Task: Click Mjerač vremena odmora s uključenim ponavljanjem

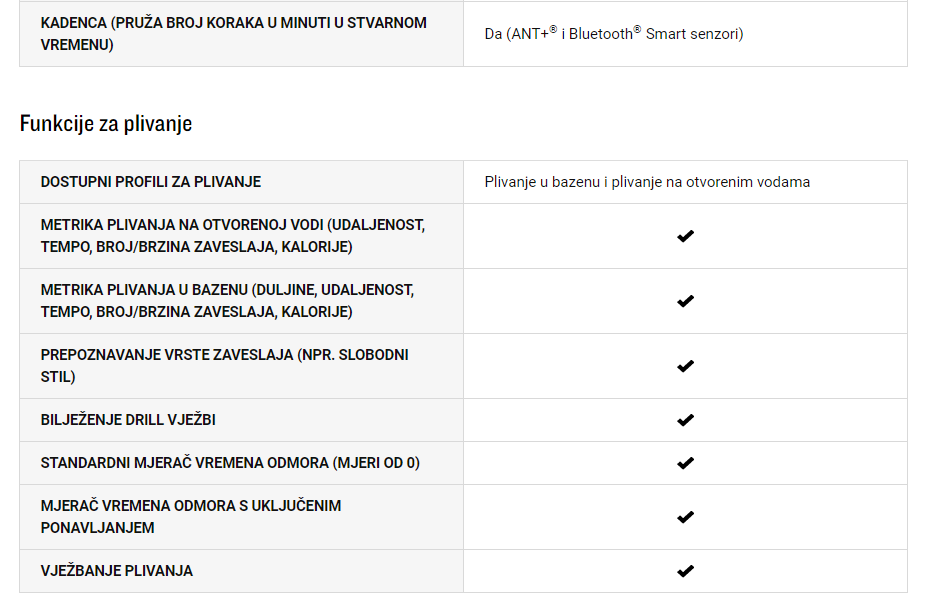Action: point(191,517)
